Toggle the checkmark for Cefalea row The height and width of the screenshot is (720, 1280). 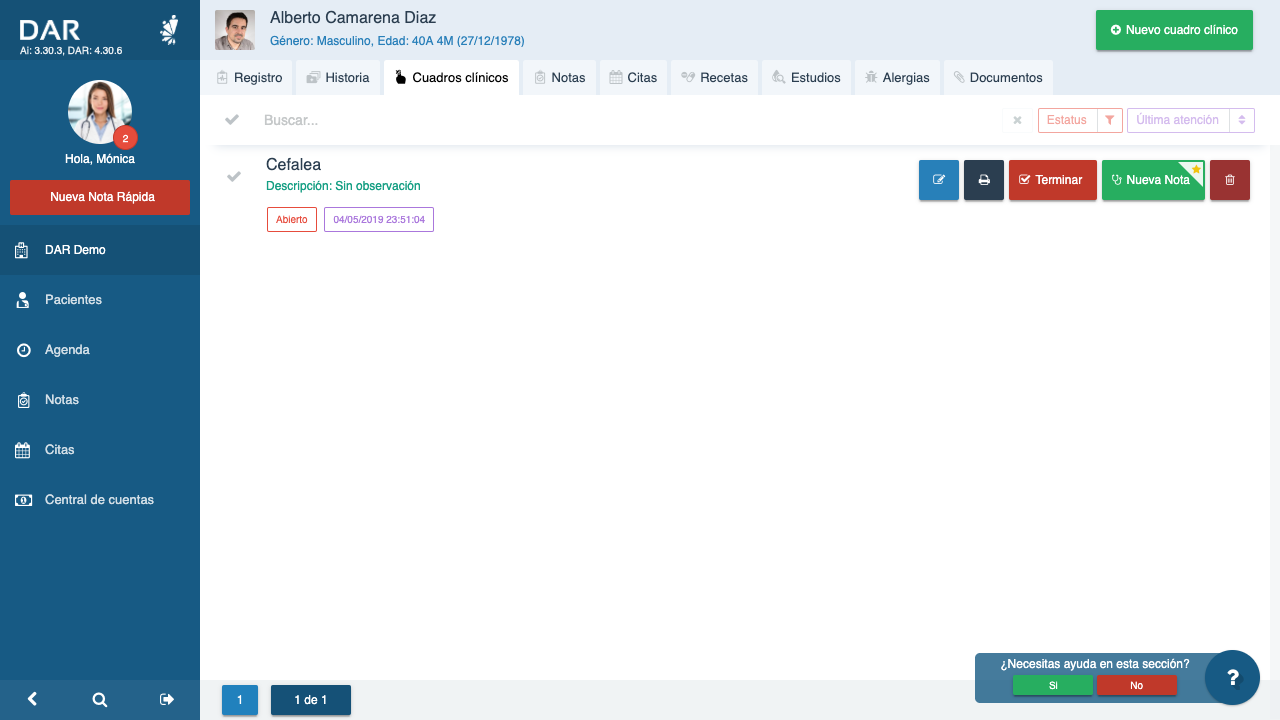(233, 177)
